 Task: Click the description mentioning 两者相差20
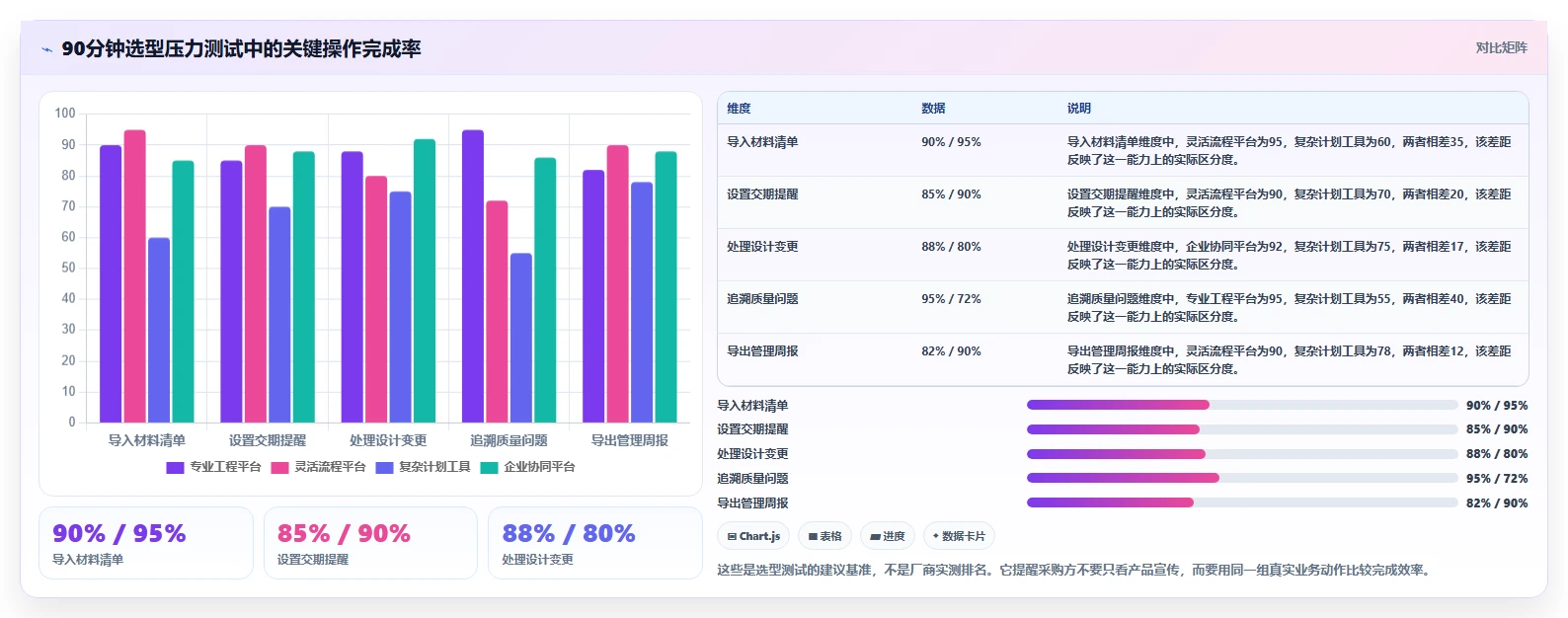click(x=1289, y=202)
